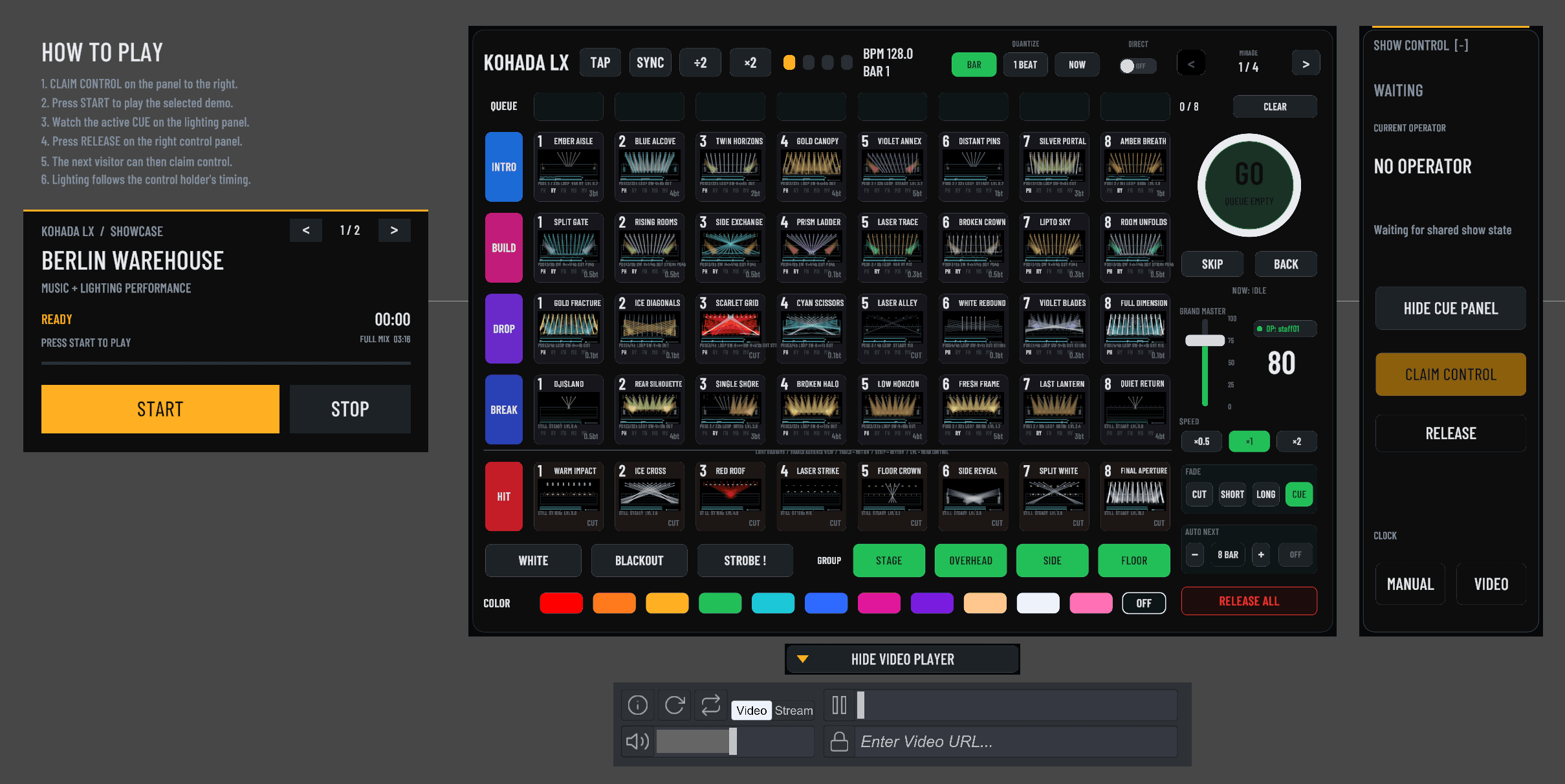Screen dimensions: 1565x784
Task: Click the lock icon beside URL field
Action: click(x=839, y=741)
